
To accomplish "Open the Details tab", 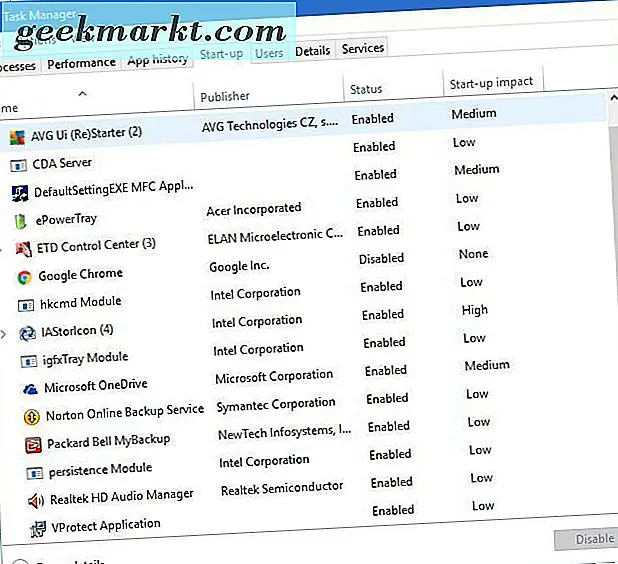I will click(312, 51).
